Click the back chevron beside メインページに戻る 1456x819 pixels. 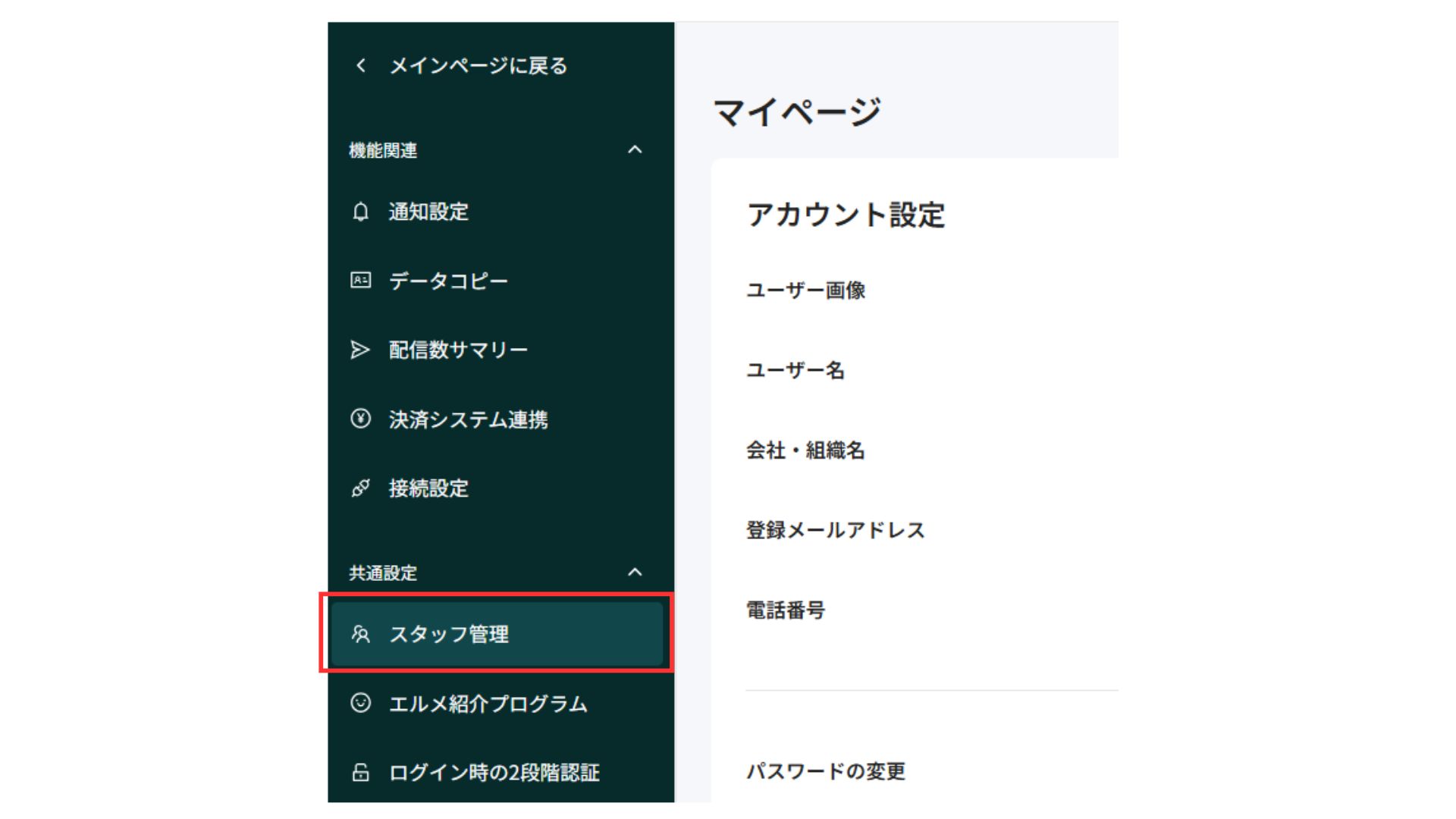pos(361,66)
